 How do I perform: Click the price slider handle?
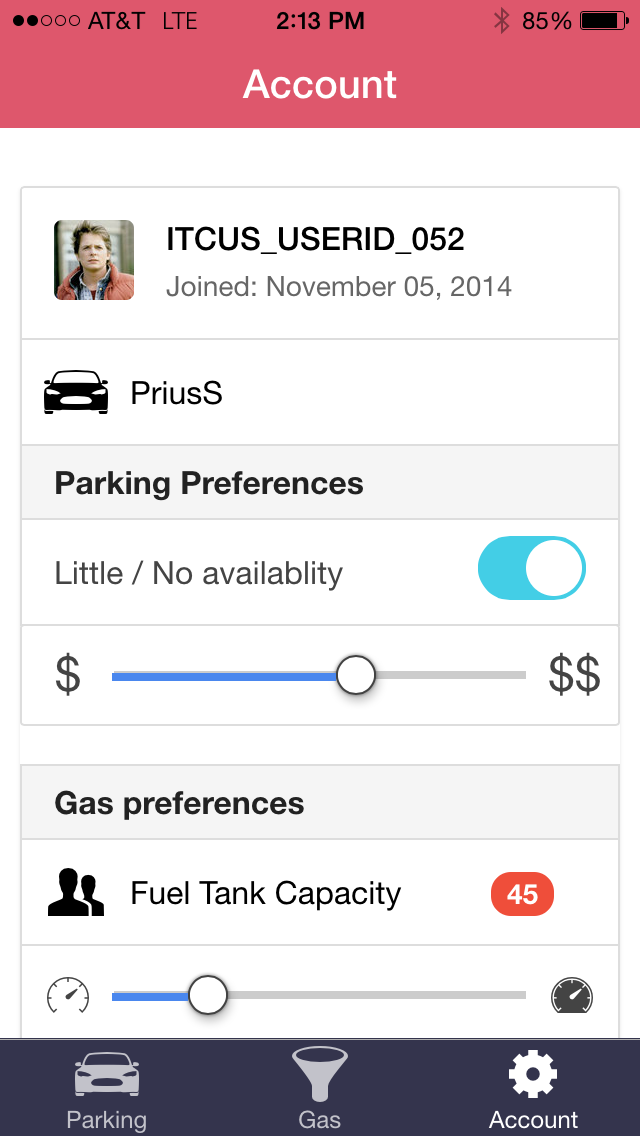tap(355, 675)
